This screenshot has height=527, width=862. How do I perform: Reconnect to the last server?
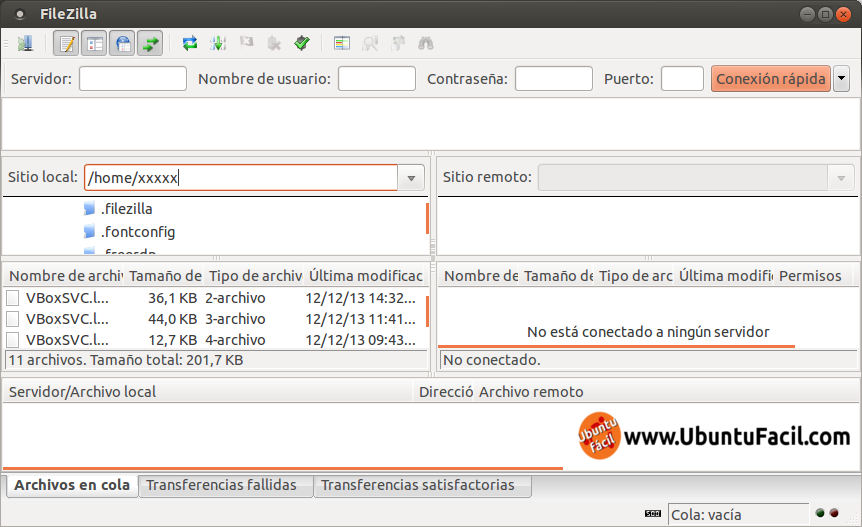302,43
